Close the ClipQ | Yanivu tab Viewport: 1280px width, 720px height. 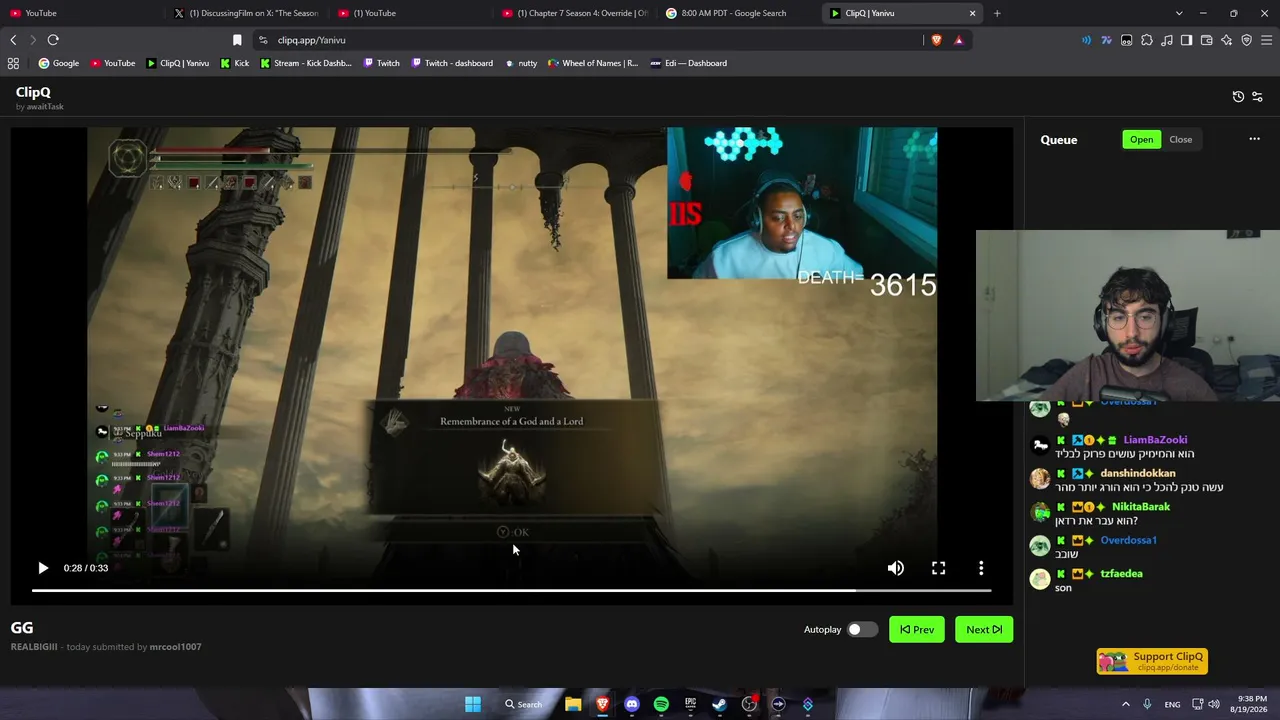972,13
